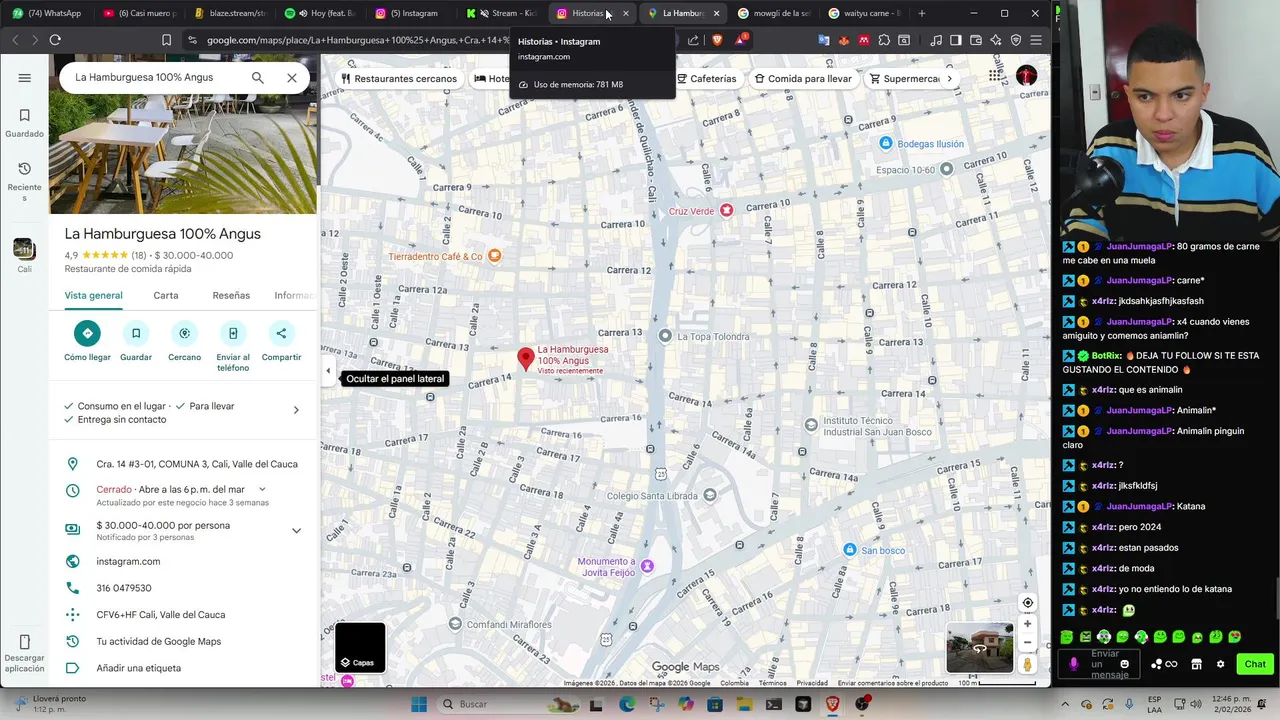
Task: Reload the page in the browser
Action: (55, 40)
